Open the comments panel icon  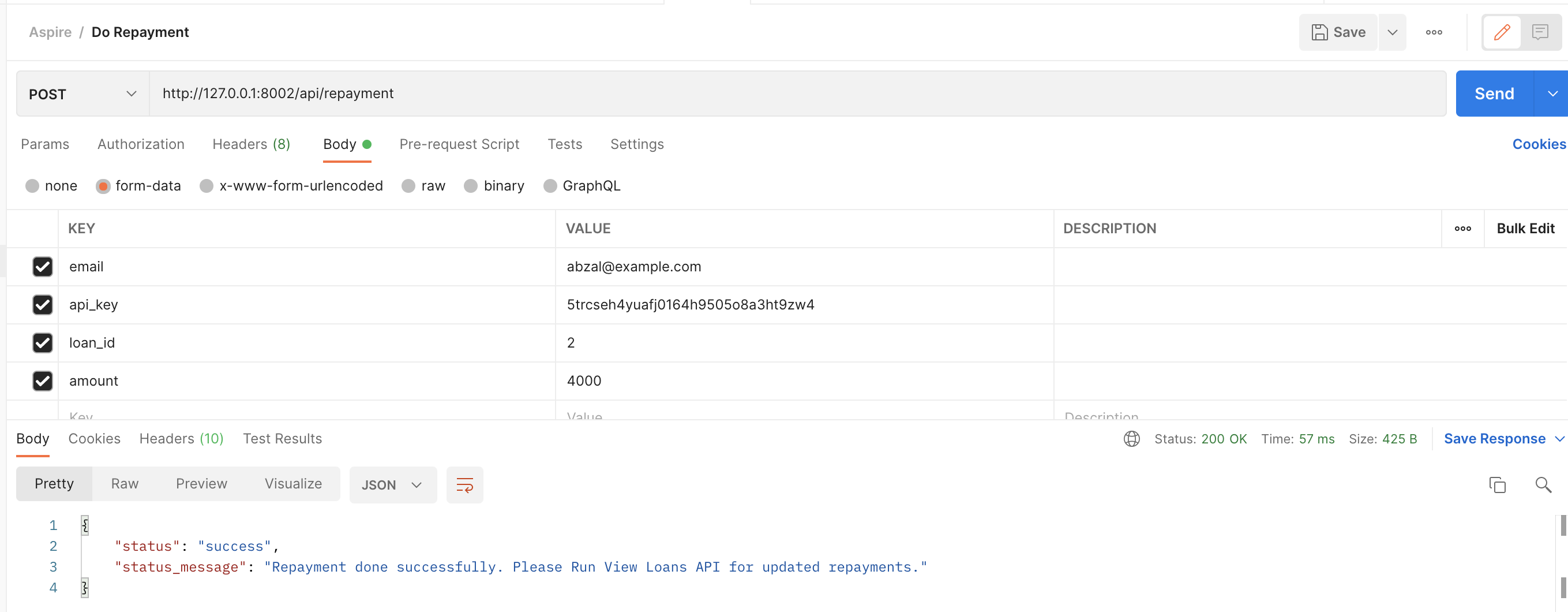(1541, 32)
